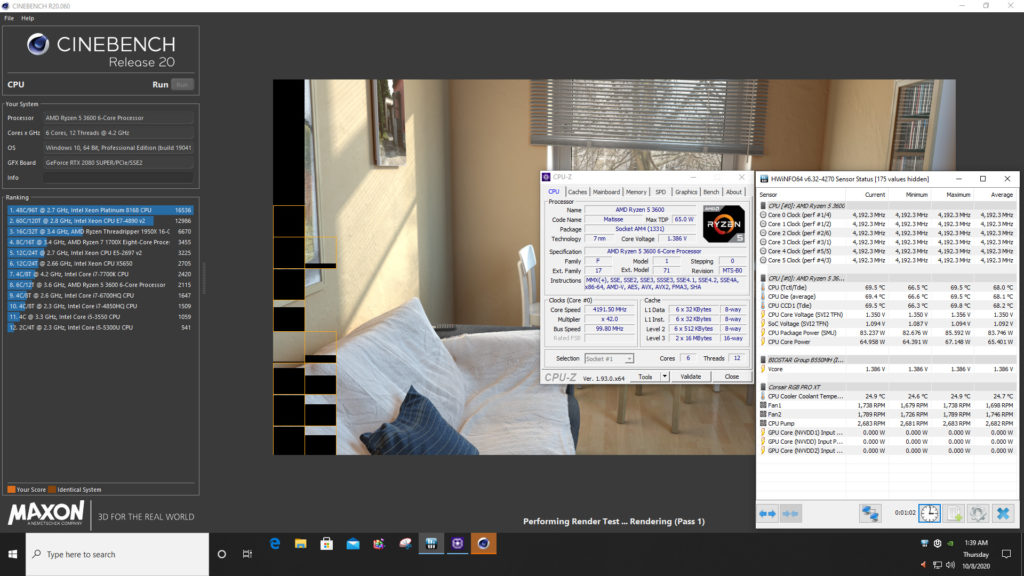The width and height of the screenshot is (1024, 576).
Task: Click the Close button in CPU-Z
Action: [x=731, y=377]
